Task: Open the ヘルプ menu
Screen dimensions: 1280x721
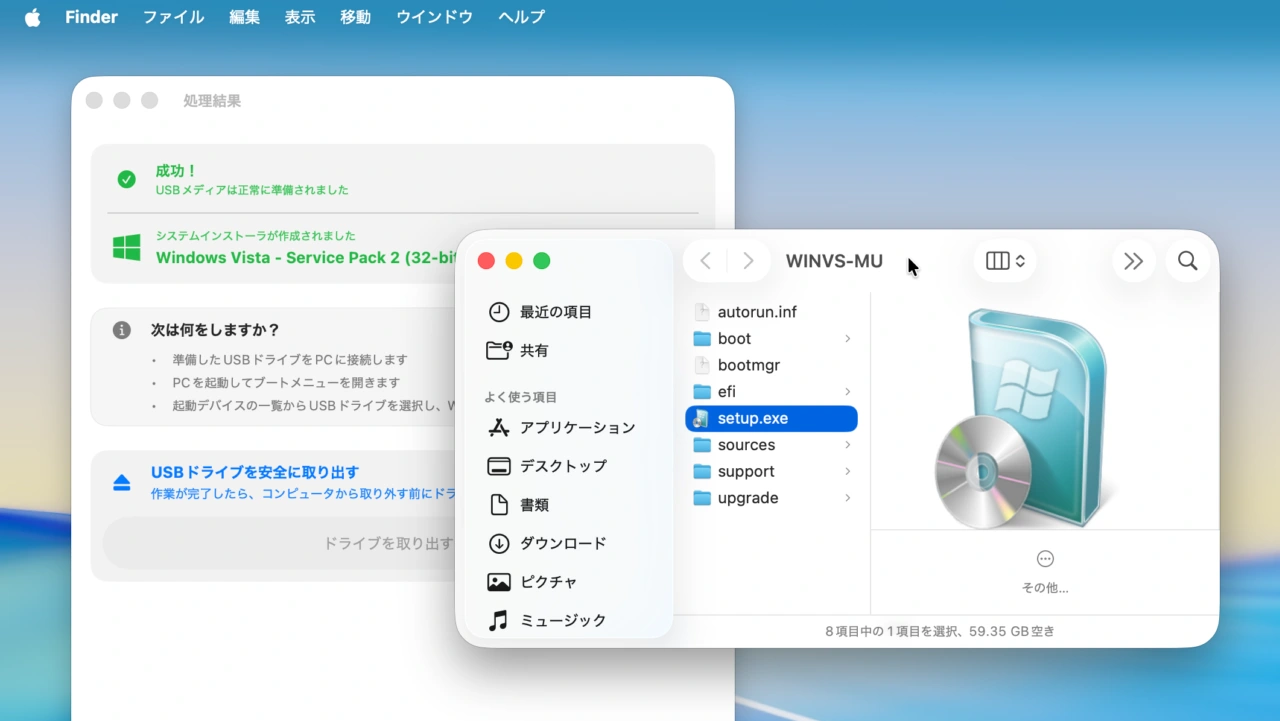Action: click(x=521, y=17)
